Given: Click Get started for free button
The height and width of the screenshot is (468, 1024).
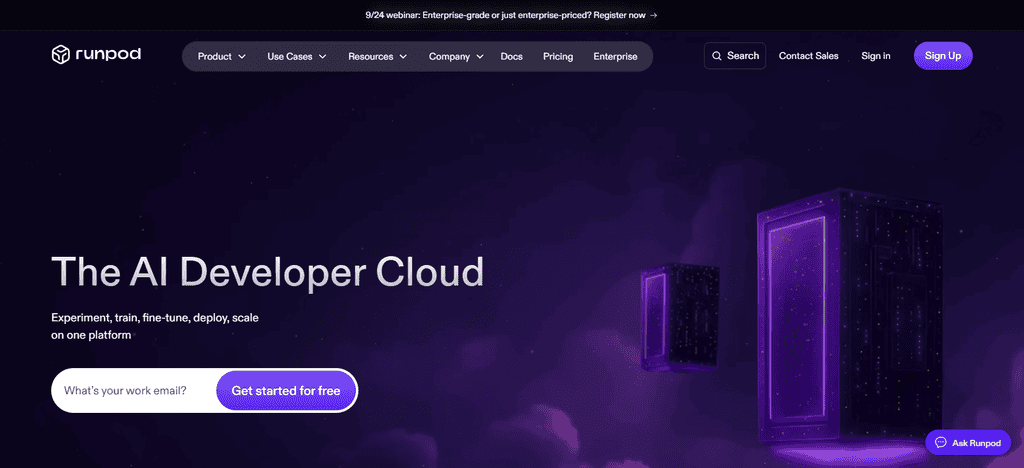Looking at the screenshot, I should (x=286, y=391).
